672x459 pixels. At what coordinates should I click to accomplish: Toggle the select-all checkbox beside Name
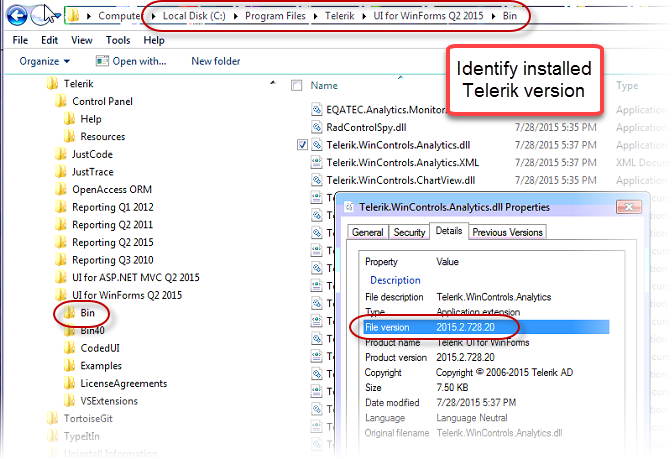tap(296, 85)
